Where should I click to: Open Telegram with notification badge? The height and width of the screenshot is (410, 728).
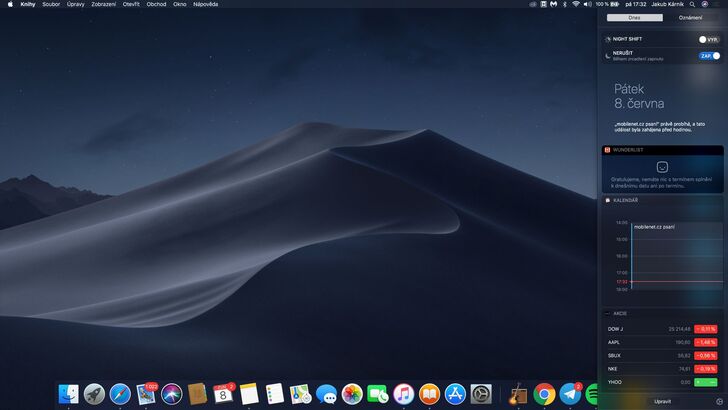[x=570, y=394]
